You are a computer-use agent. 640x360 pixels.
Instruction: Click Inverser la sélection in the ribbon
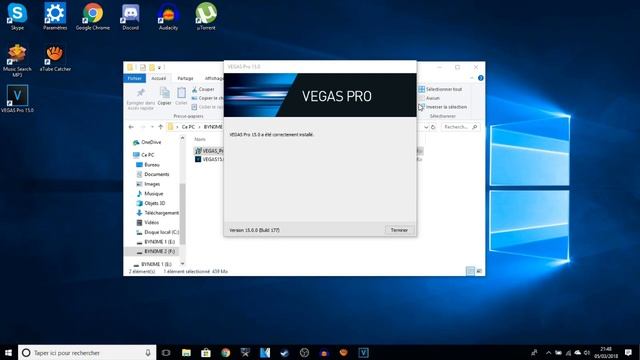[442, 107]
